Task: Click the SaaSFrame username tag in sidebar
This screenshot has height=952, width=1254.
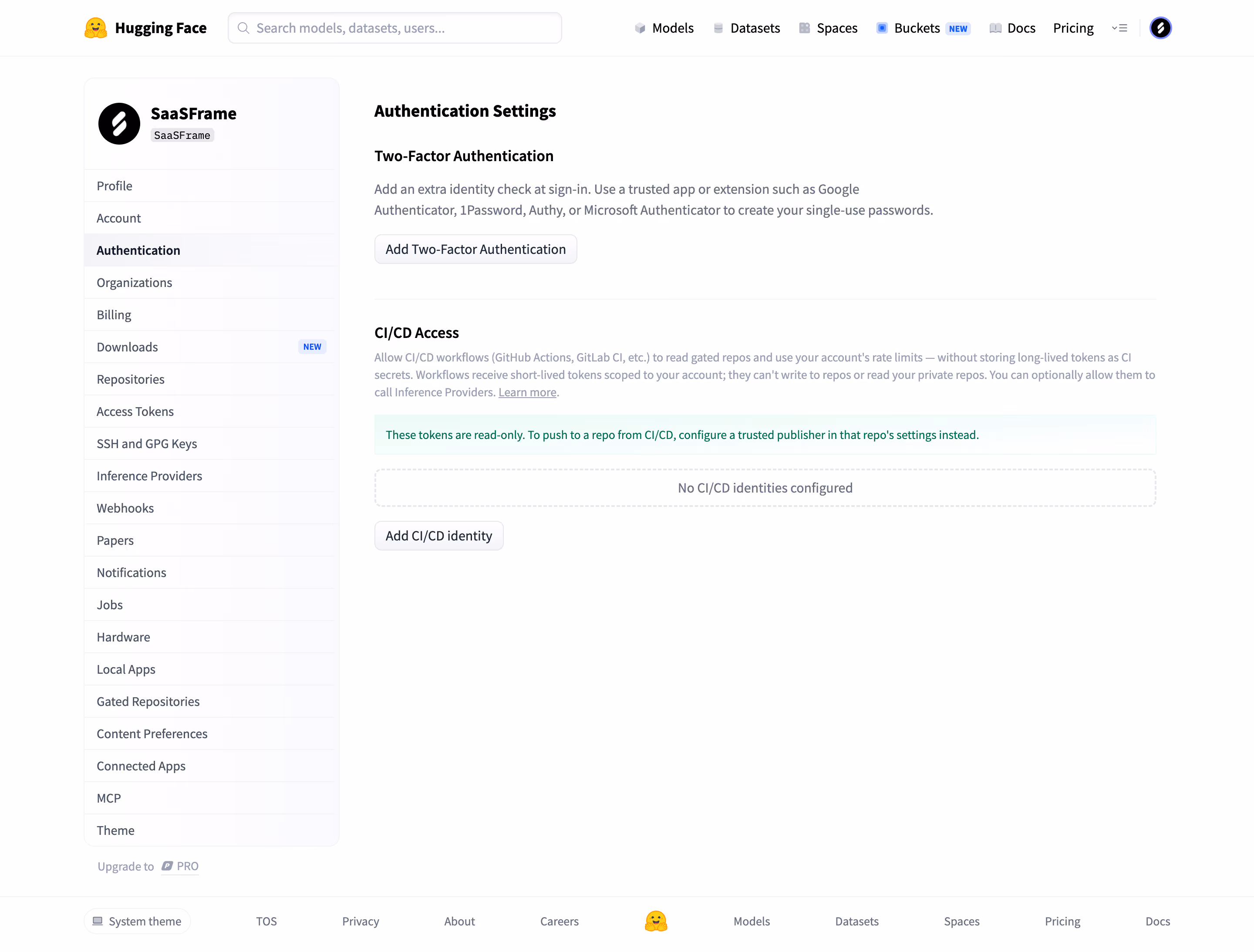Action: tap(182, 135)
